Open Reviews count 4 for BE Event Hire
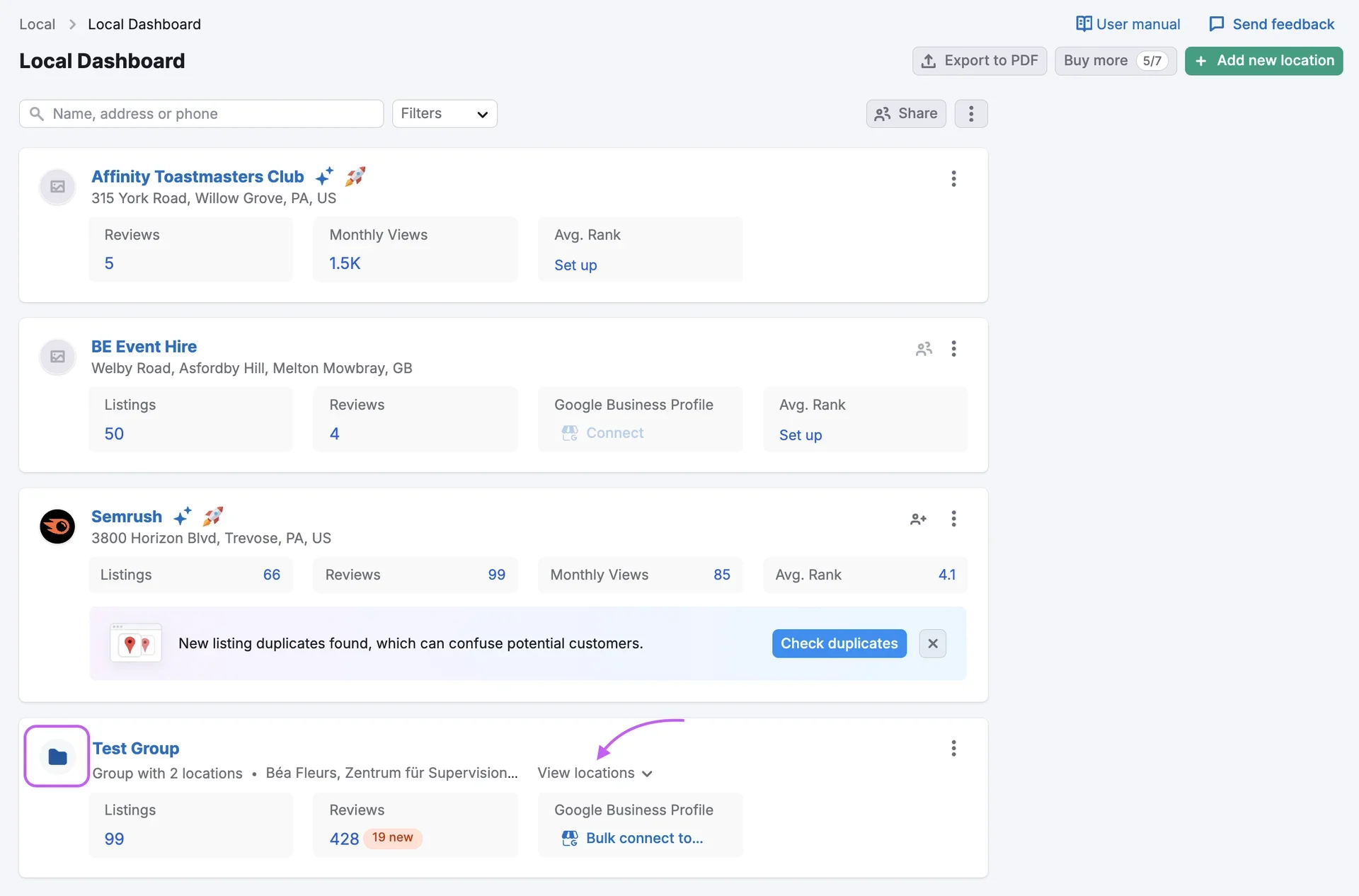Screen dimensions: 1359x896 335,434
